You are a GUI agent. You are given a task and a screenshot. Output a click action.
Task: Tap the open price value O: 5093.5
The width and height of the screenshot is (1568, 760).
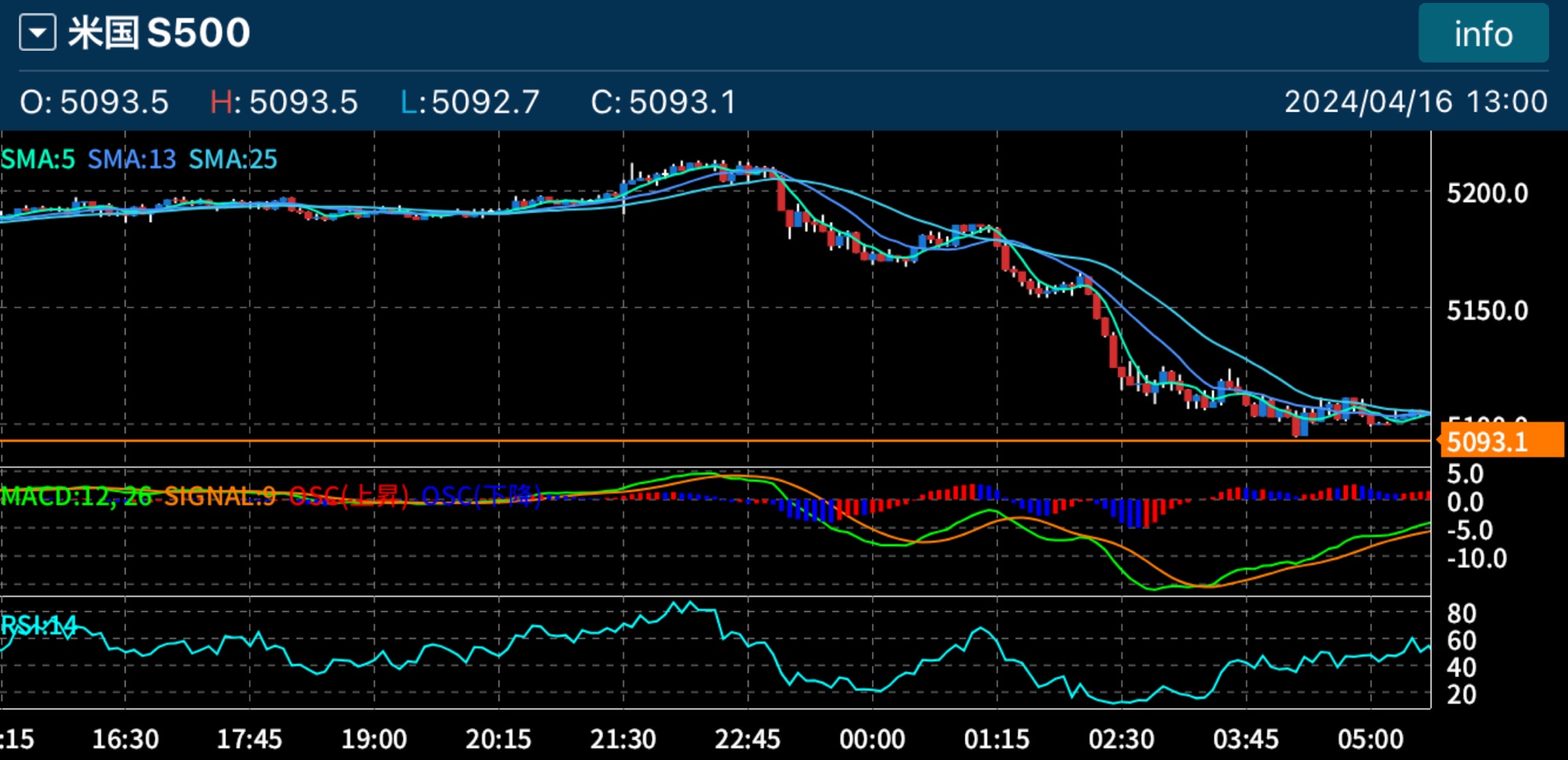(x=94, y=103)
